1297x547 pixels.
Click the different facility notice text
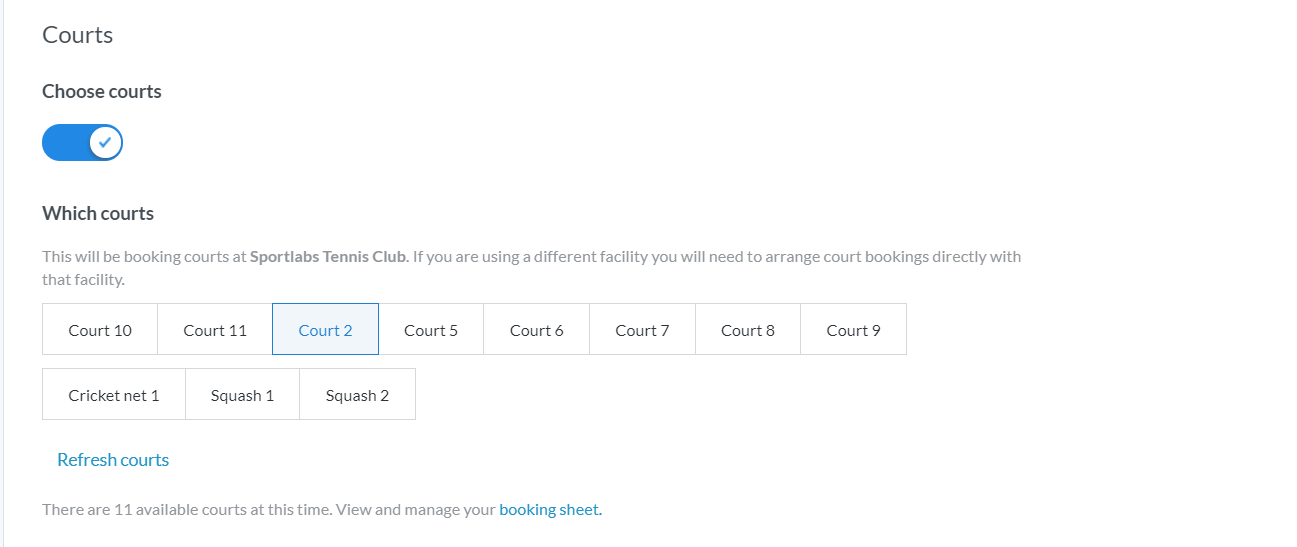point(716,257)
